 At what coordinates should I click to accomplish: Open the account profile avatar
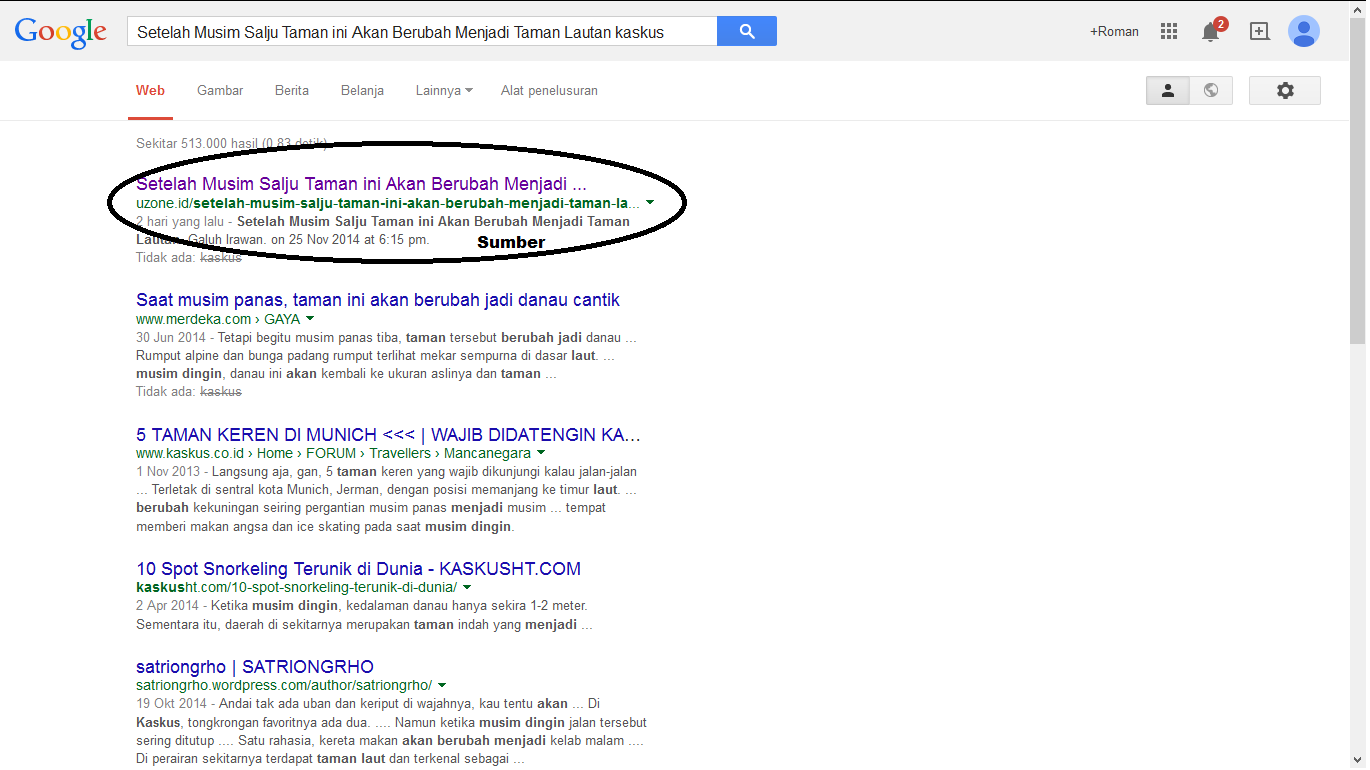(x=1303, y=31)
